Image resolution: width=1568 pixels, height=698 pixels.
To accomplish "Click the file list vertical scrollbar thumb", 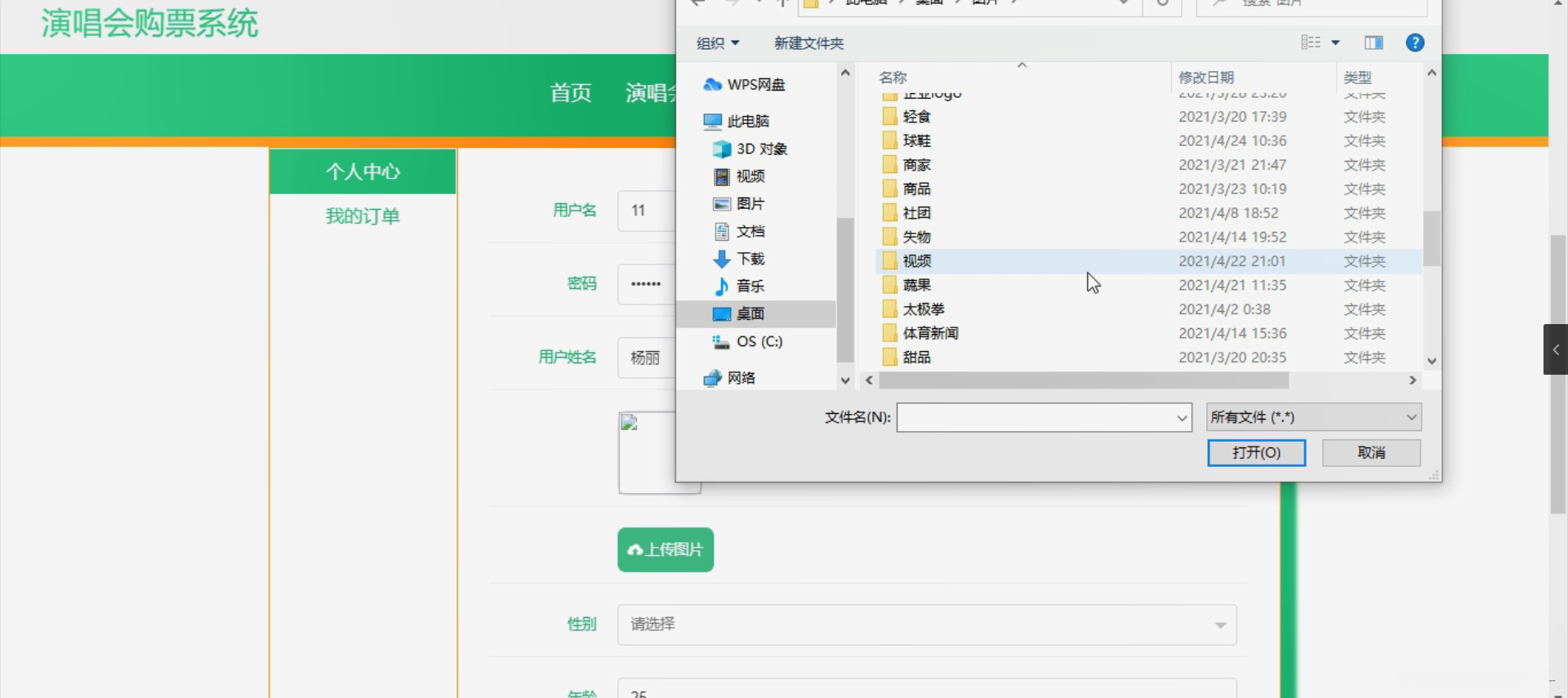I will click(x=1432, y=238).
